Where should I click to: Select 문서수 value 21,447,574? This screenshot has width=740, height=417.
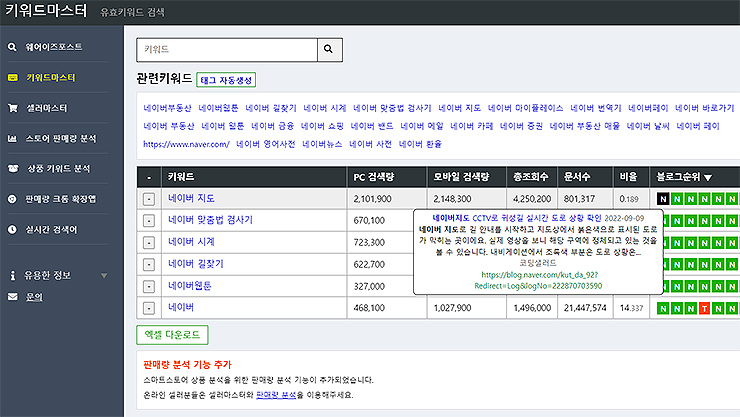pyautogui.click(x=585, y=308)
